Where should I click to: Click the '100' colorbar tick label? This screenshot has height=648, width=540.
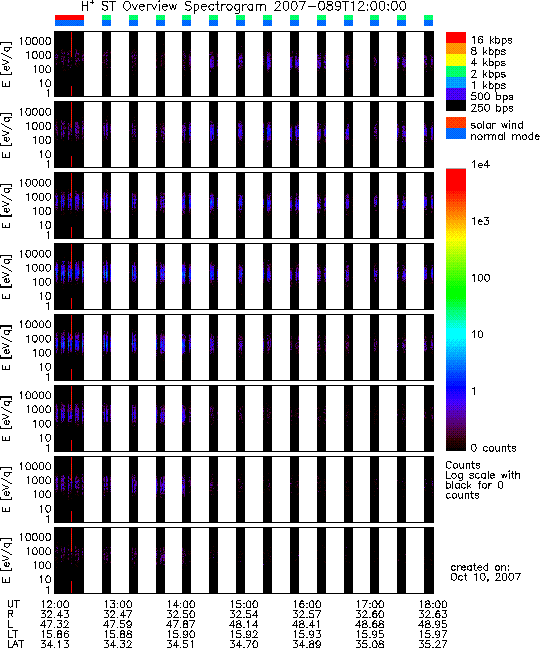(x=481, y=278)
